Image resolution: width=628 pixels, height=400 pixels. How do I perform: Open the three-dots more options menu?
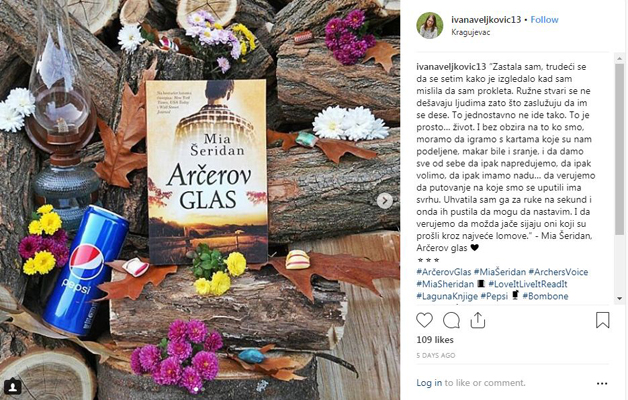pos(602,384)
